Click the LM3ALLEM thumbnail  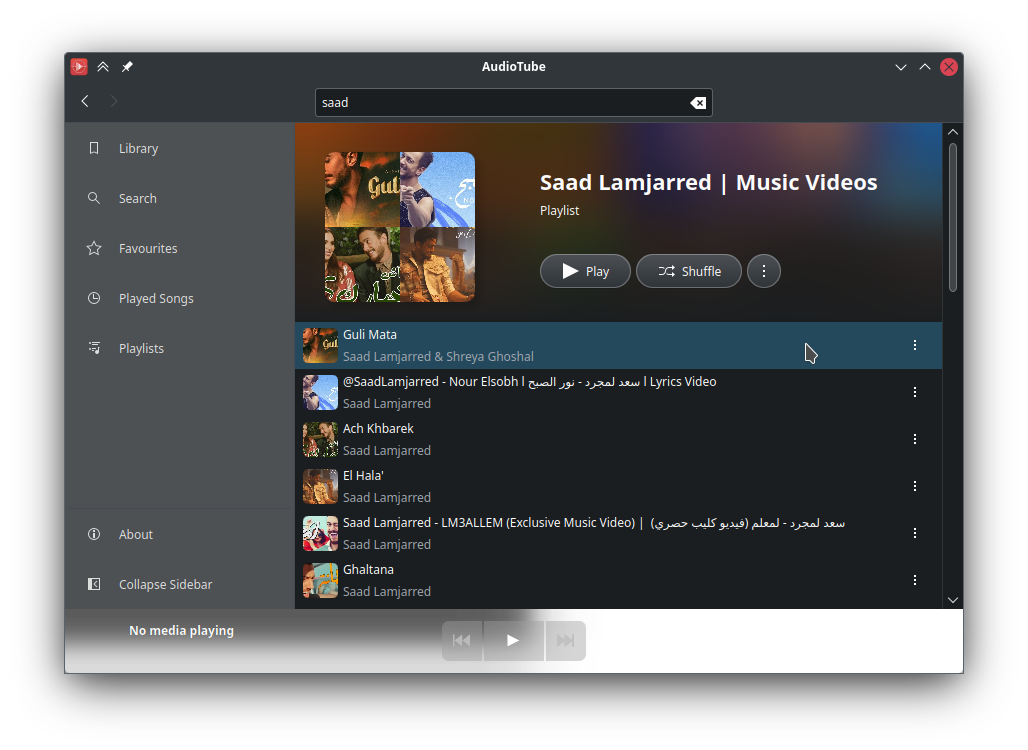coord(320,533)
